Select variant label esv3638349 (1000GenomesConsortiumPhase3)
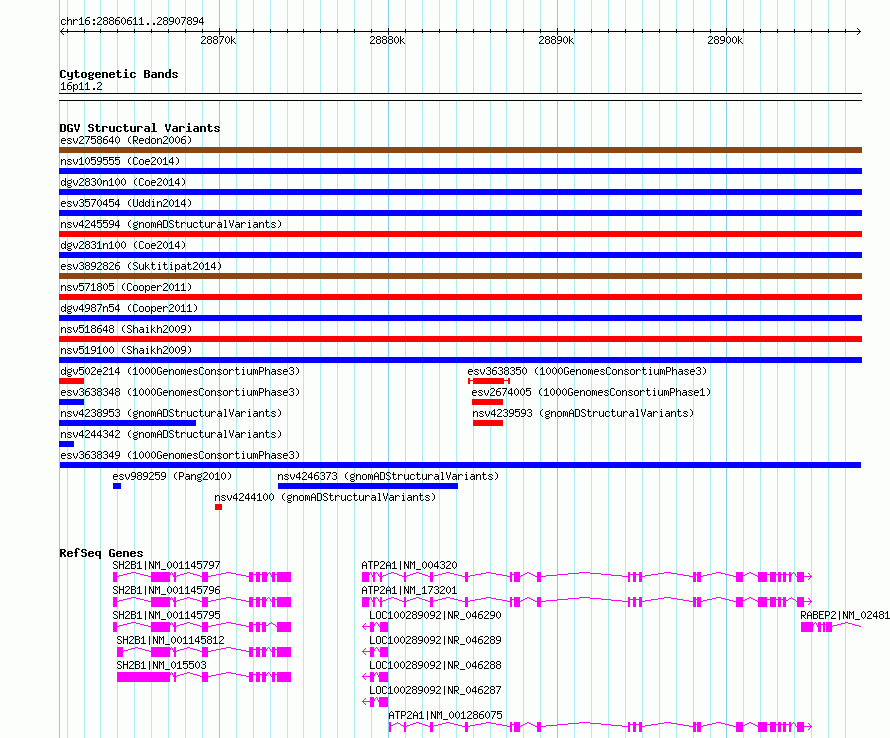 pos(180,455)
